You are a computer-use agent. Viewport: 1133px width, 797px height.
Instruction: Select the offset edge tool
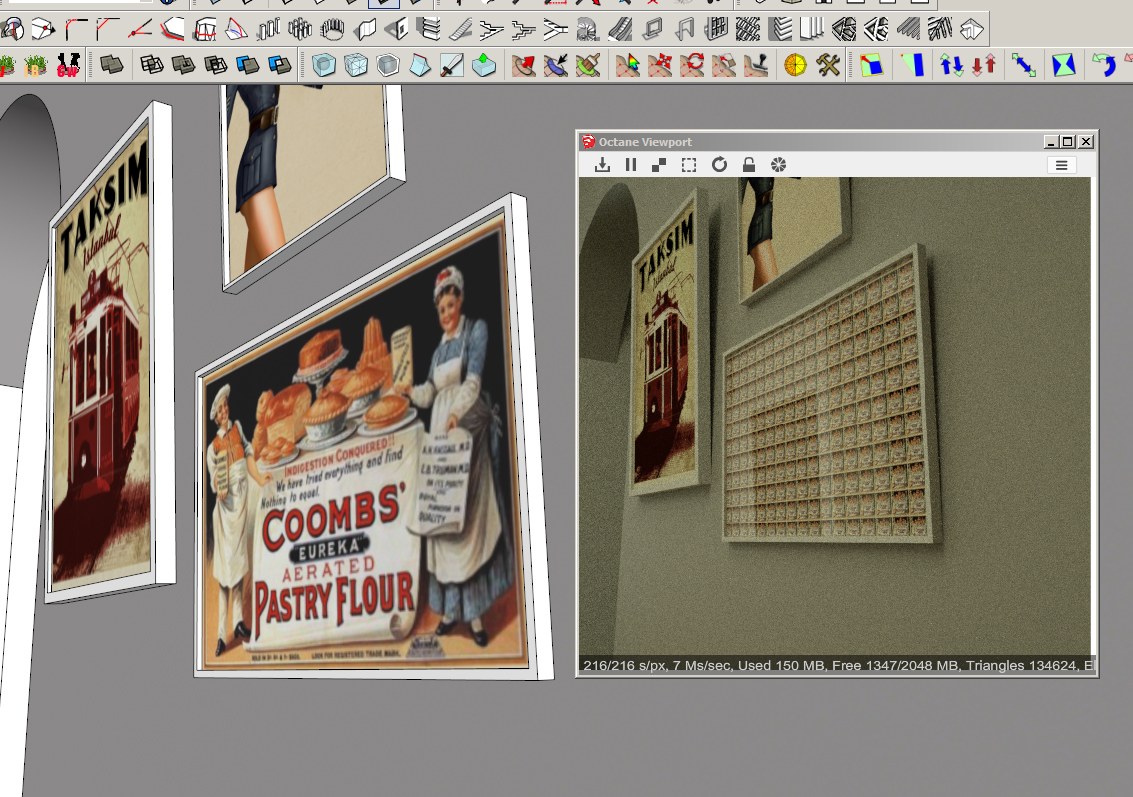tap(173, 29)
